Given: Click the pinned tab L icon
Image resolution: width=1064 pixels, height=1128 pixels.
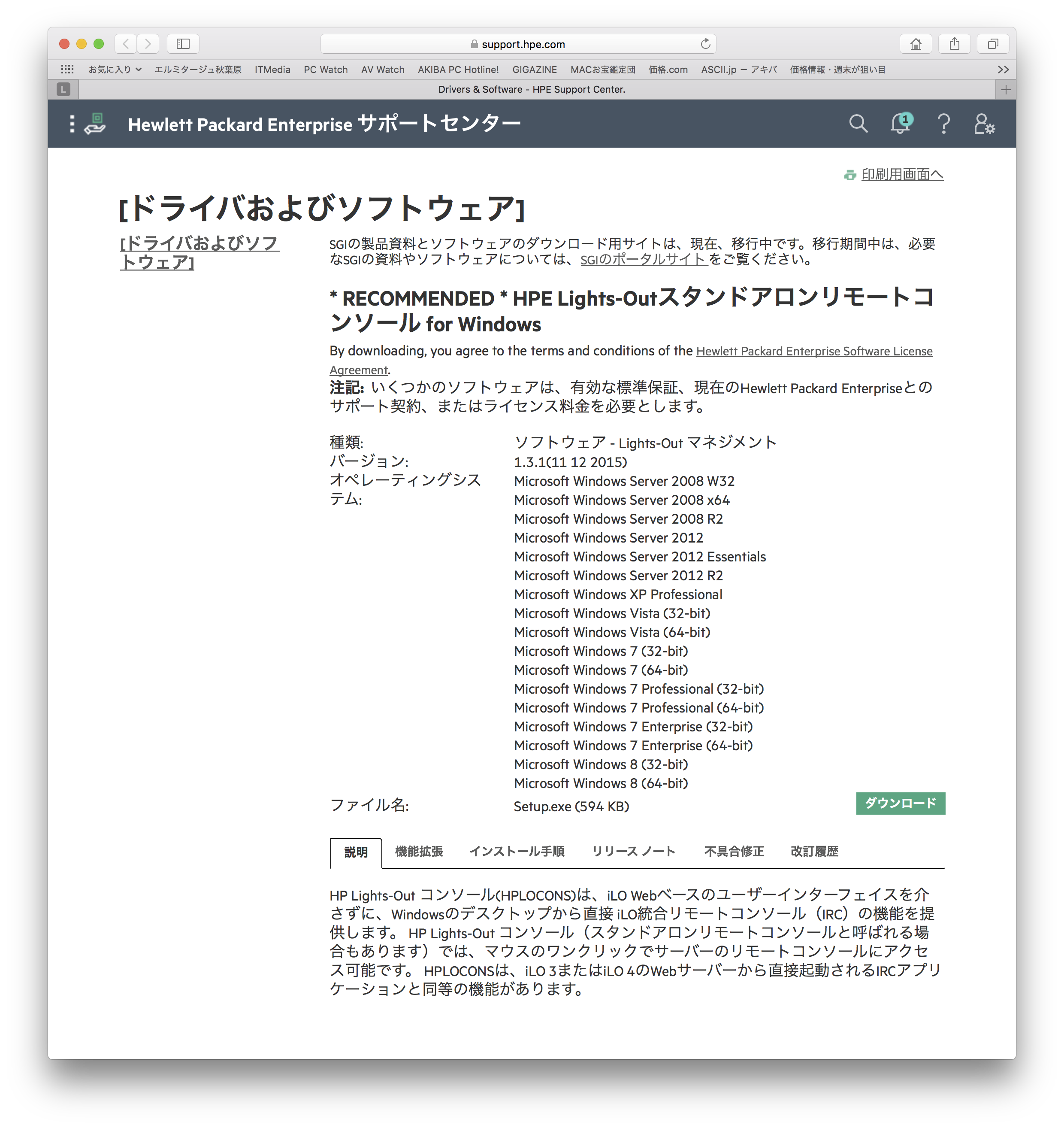Looking at the screenshot, I should coord(63,89).
